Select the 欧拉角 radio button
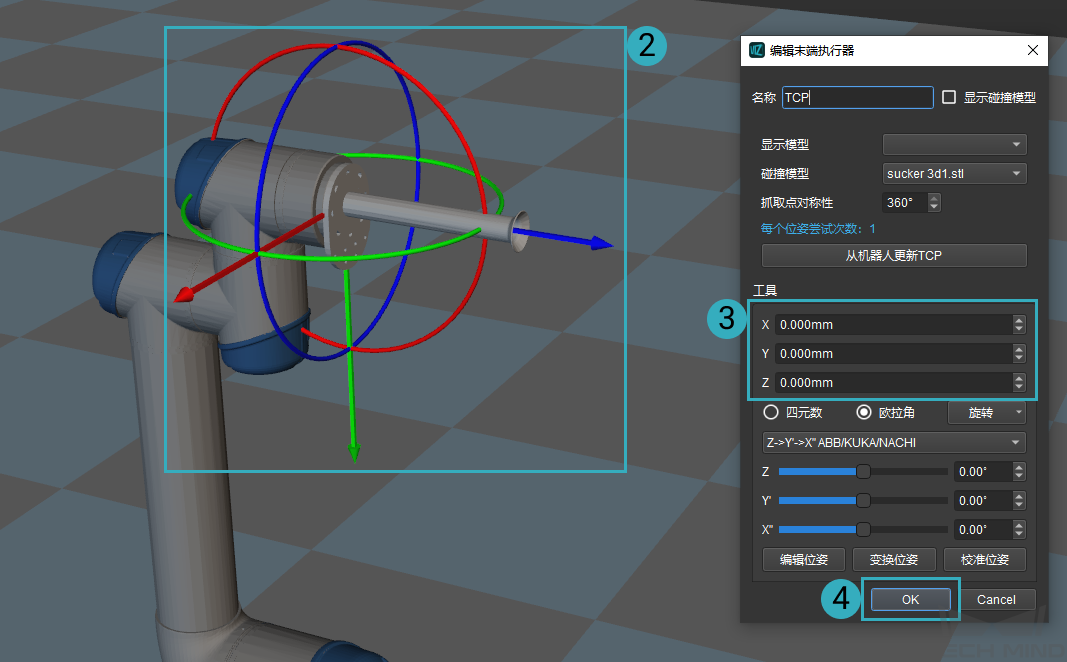This screenshot has width=1067, height=662. pos(864,412)
